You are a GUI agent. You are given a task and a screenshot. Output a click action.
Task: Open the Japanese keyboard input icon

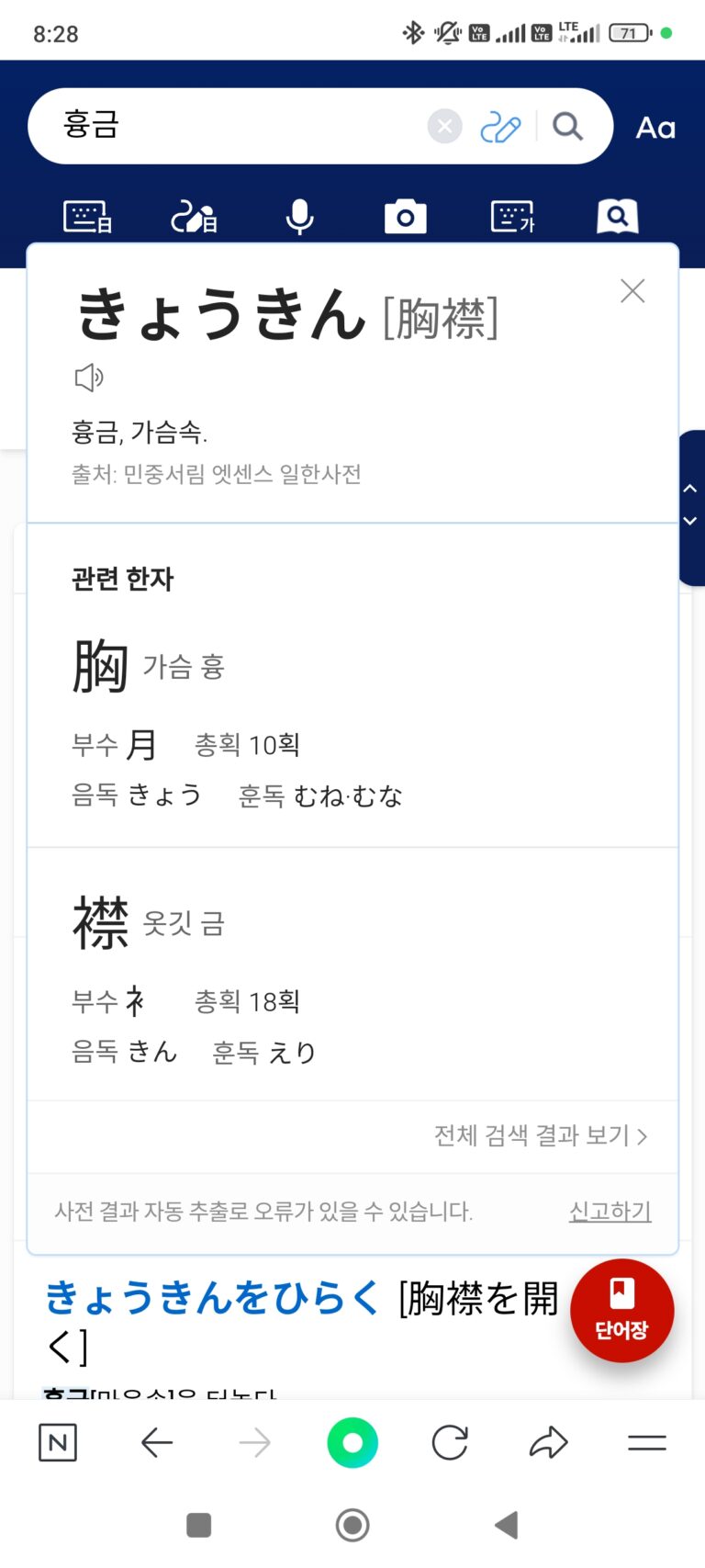click(87, 217)
